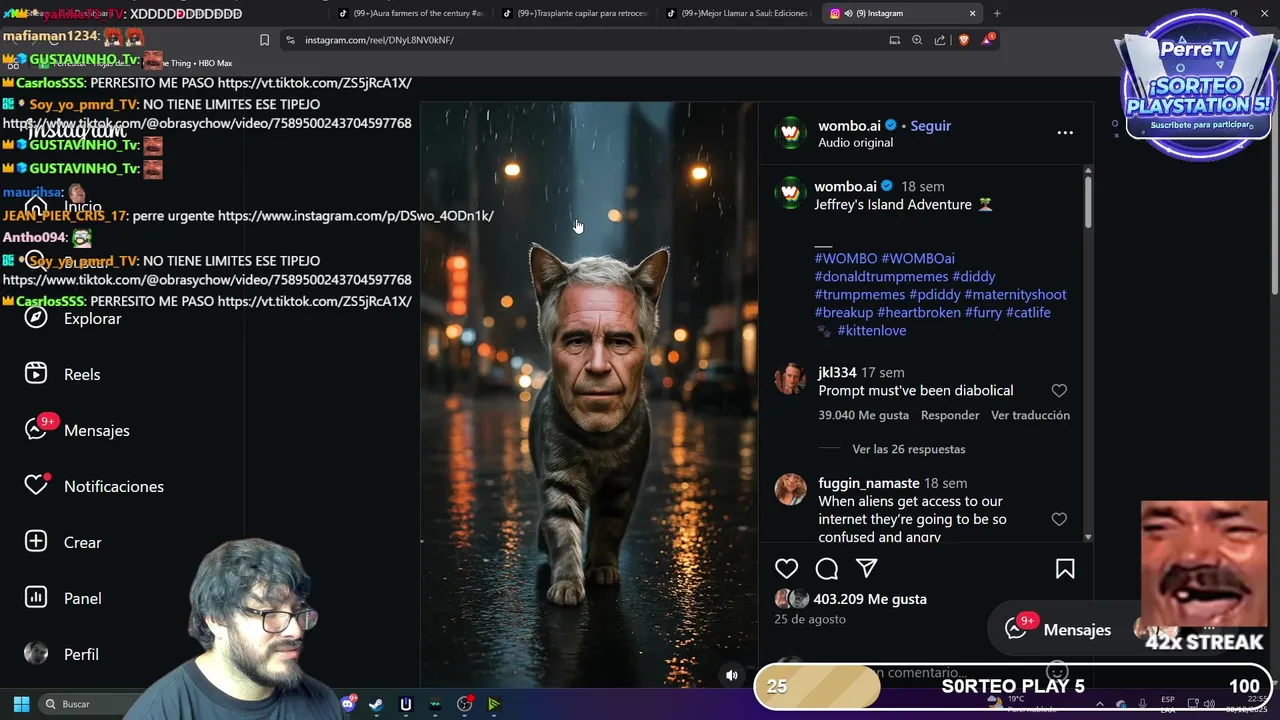Click the Crear plus icon
The width and height of the screenshot is (1280, 720).
click(36, 542)
